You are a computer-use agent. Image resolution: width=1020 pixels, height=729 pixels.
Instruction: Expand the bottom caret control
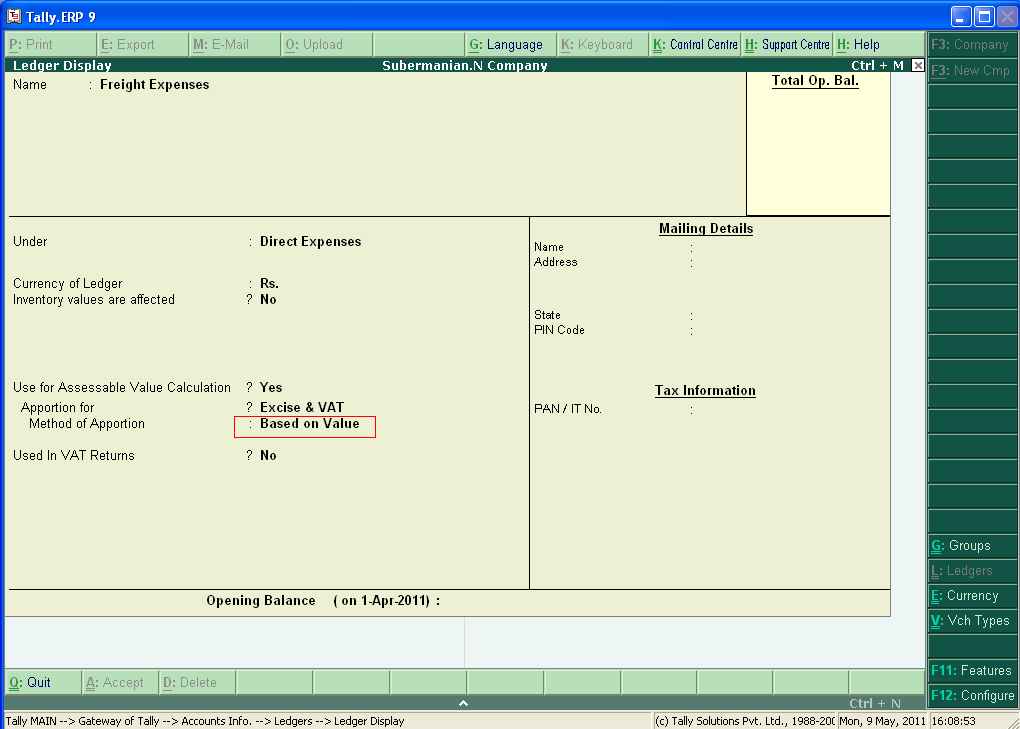[463, 703]
